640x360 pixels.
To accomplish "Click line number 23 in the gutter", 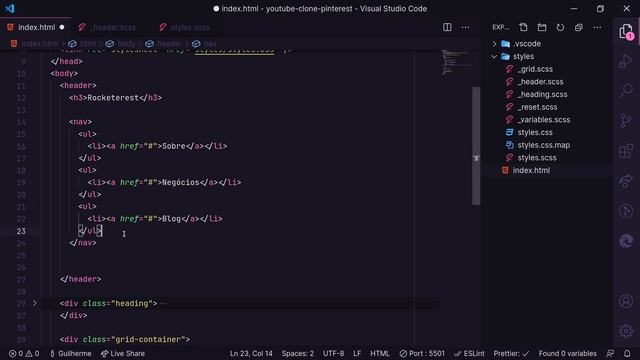I will click(22, 231).
